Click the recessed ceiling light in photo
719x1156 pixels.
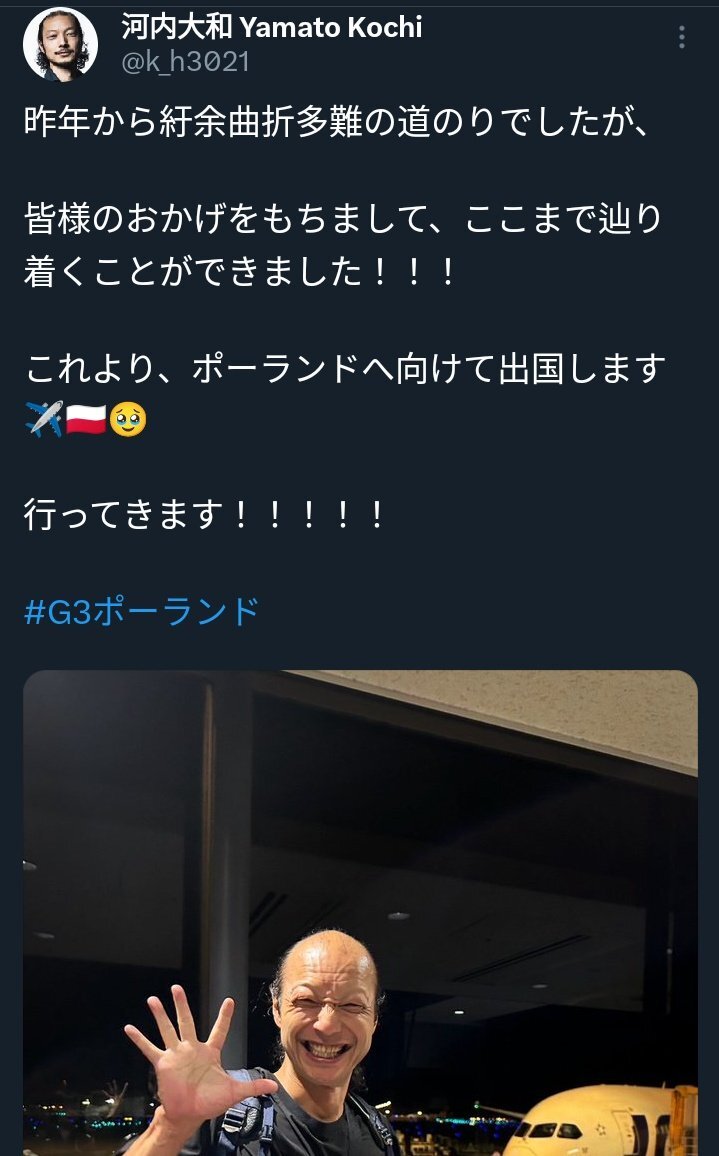(x=398, y=916)
